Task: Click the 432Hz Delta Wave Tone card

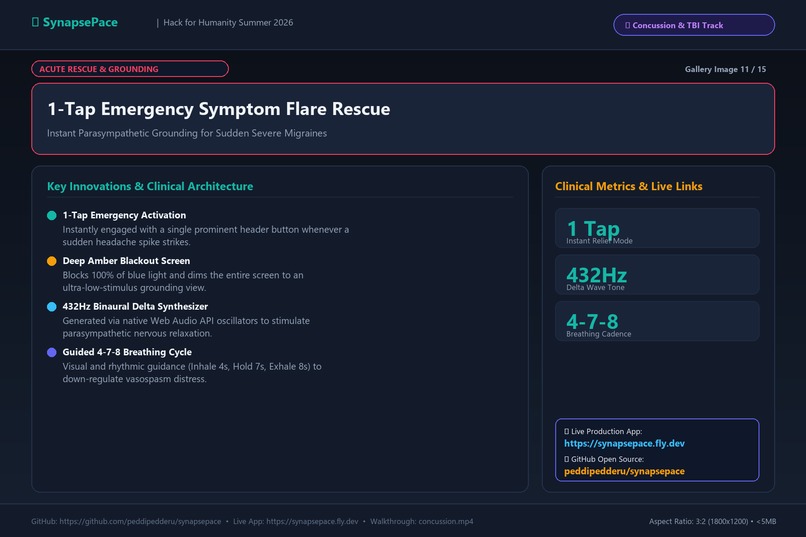Action: 657,274
